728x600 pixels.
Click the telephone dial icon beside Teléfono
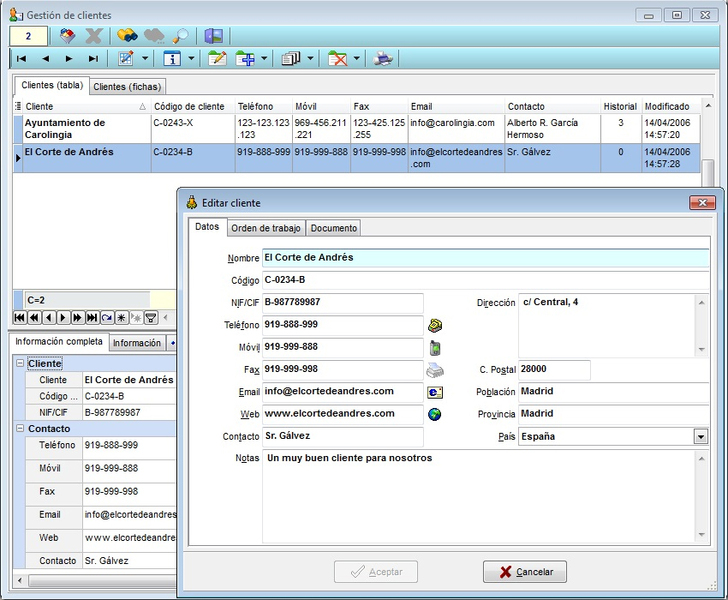tap(435, 326)
